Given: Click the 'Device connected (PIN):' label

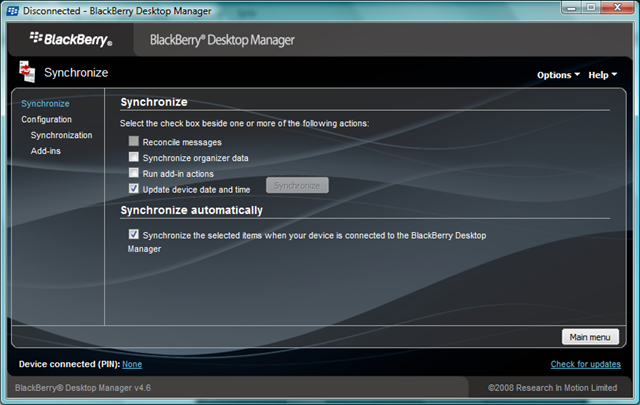Looking at the screenshot, I should pyautogui.click(x=69, y=364).
